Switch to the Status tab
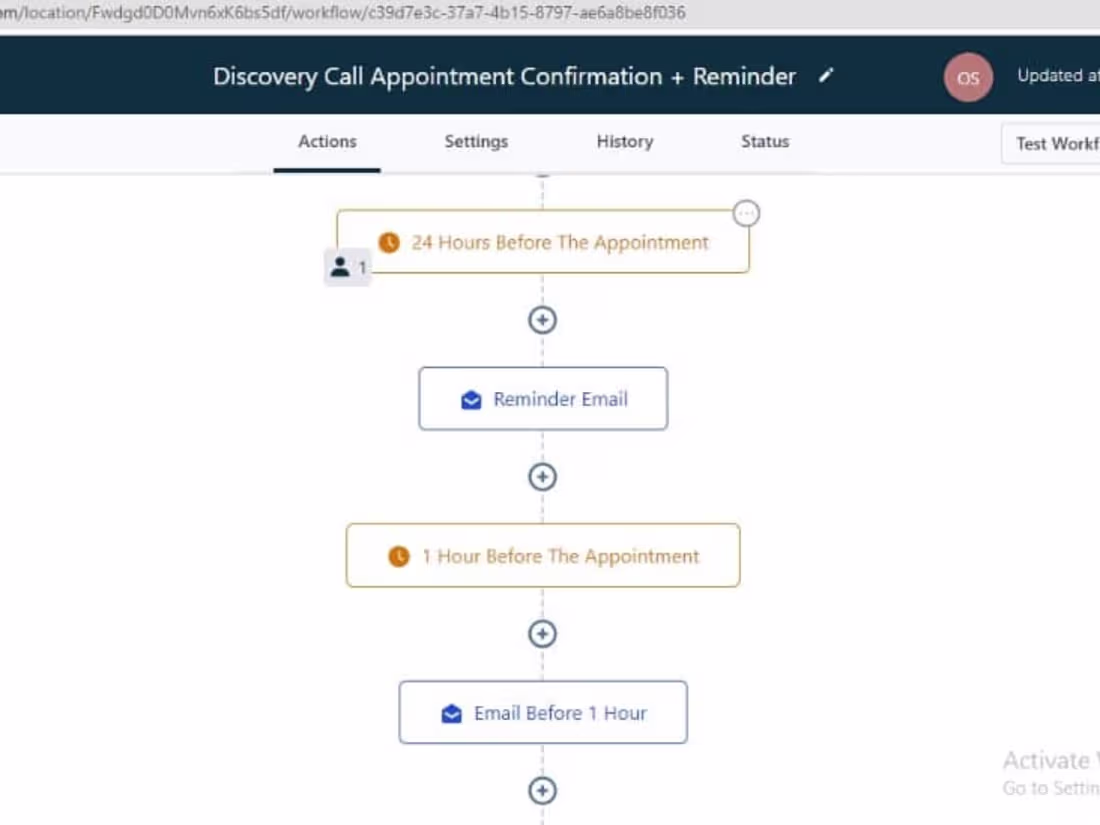 (x=765, y=142)
